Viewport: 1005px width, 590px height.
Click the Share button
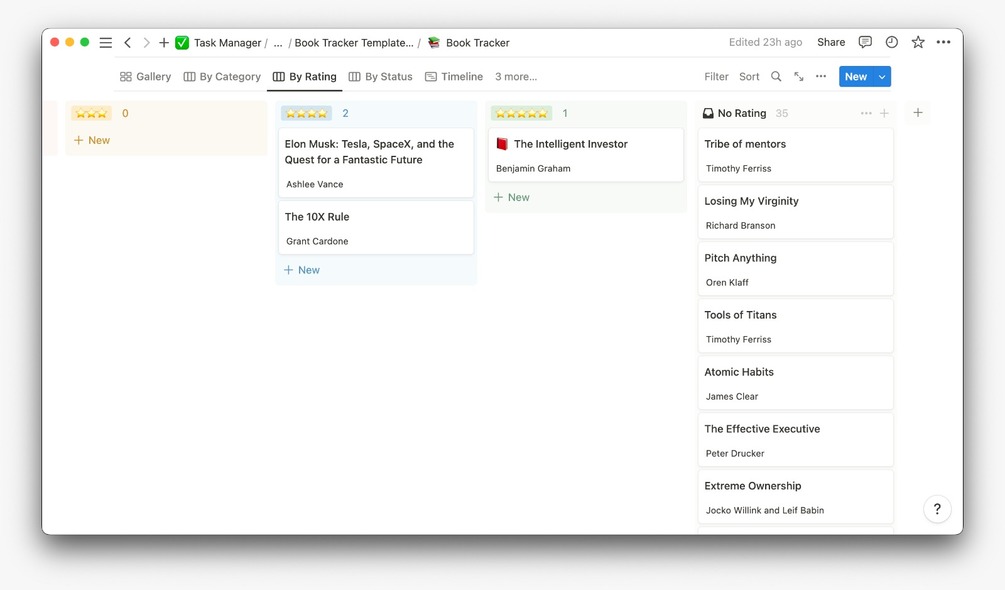click(831, 42)
